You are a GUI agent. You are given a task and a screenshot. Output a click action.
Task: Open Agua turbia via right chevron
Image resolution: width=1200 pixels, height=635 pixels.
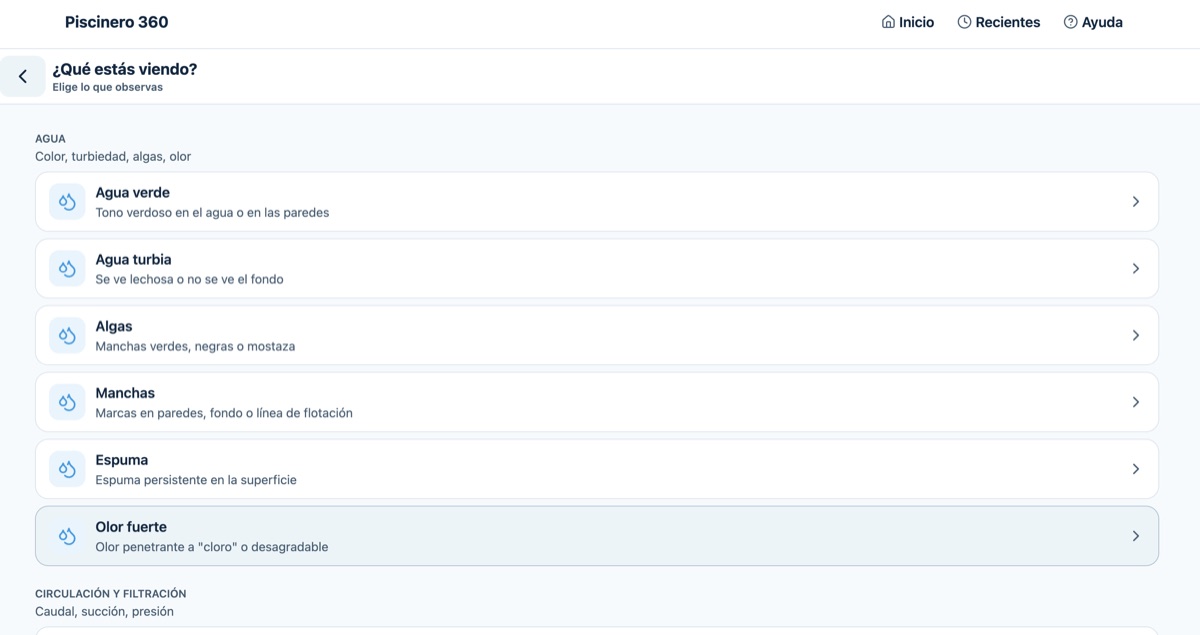pos(1135,269)
